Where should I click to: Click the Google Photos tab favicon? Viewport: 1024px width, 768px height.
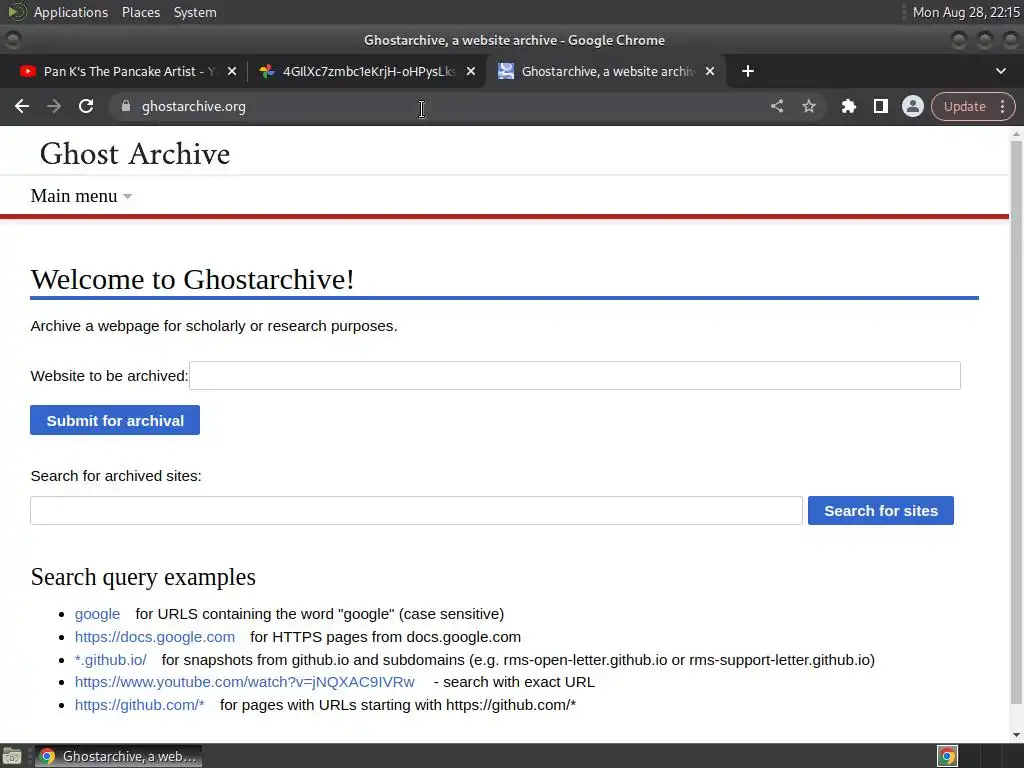pyautogui.click(x=266, y=71)
